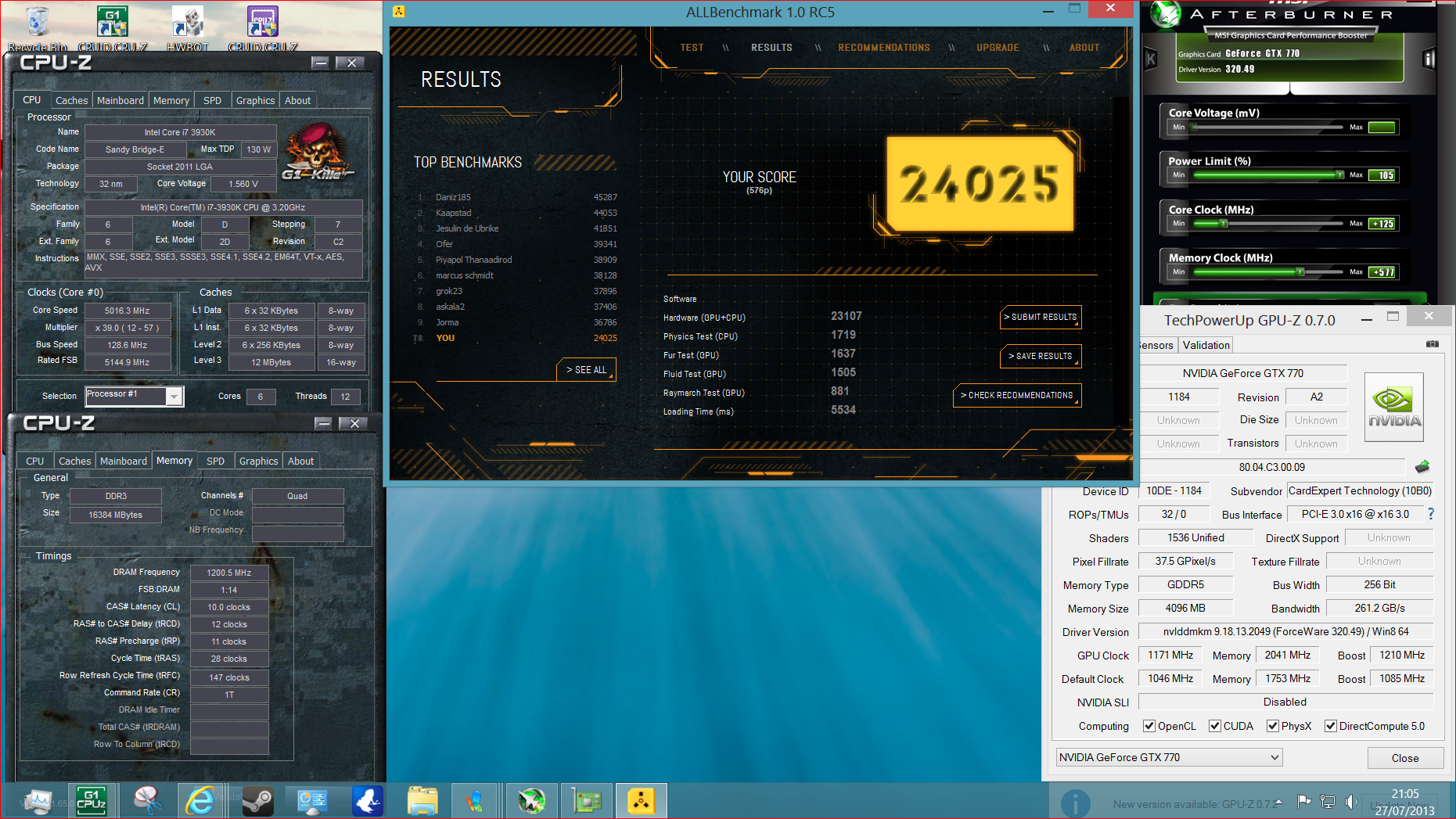Click the Bus Interface question mark in GPU-Z
This screenshot has width=1456, height=819.
[1431, 514]
